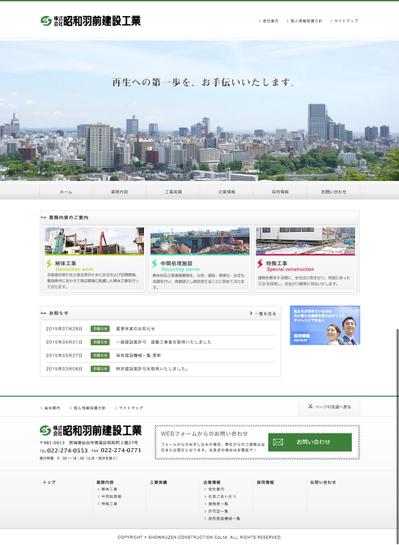This screenshot has width=399, height=545.
Task: Click the green tag badge on the 2015年03月27日 news row
Action: (x=100, y=355)
